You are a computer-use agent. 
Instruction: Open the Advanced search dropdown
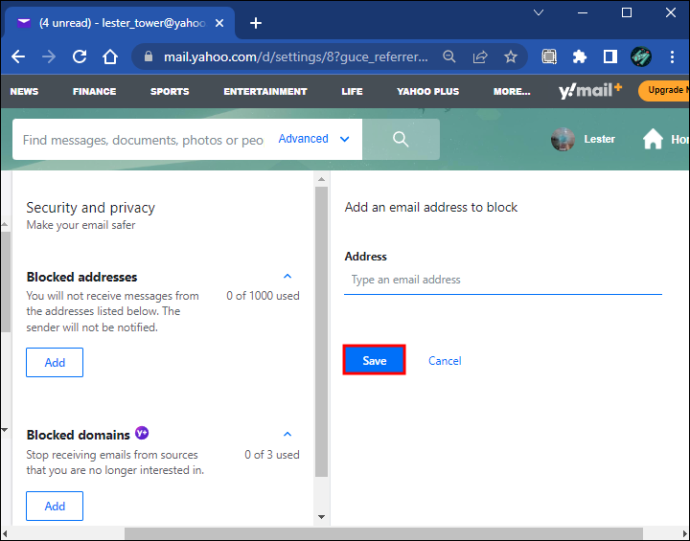pyautogui.click(x=314, y=139)
